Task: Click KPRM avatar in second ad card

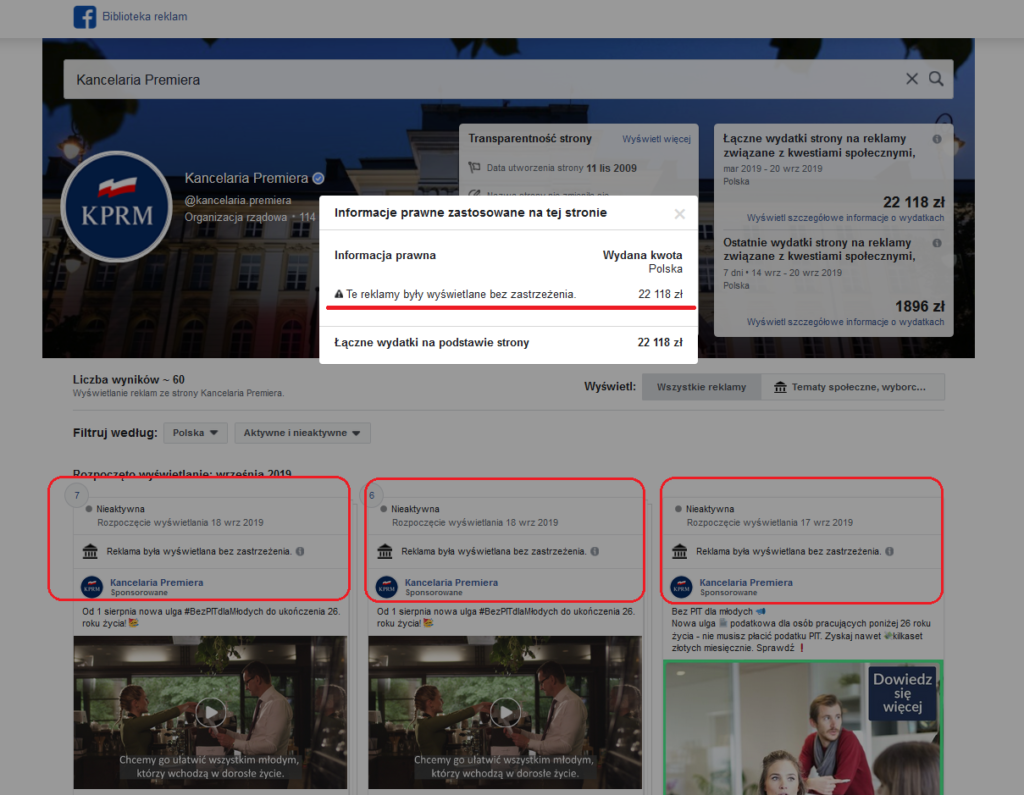Action: pos(387,587)
